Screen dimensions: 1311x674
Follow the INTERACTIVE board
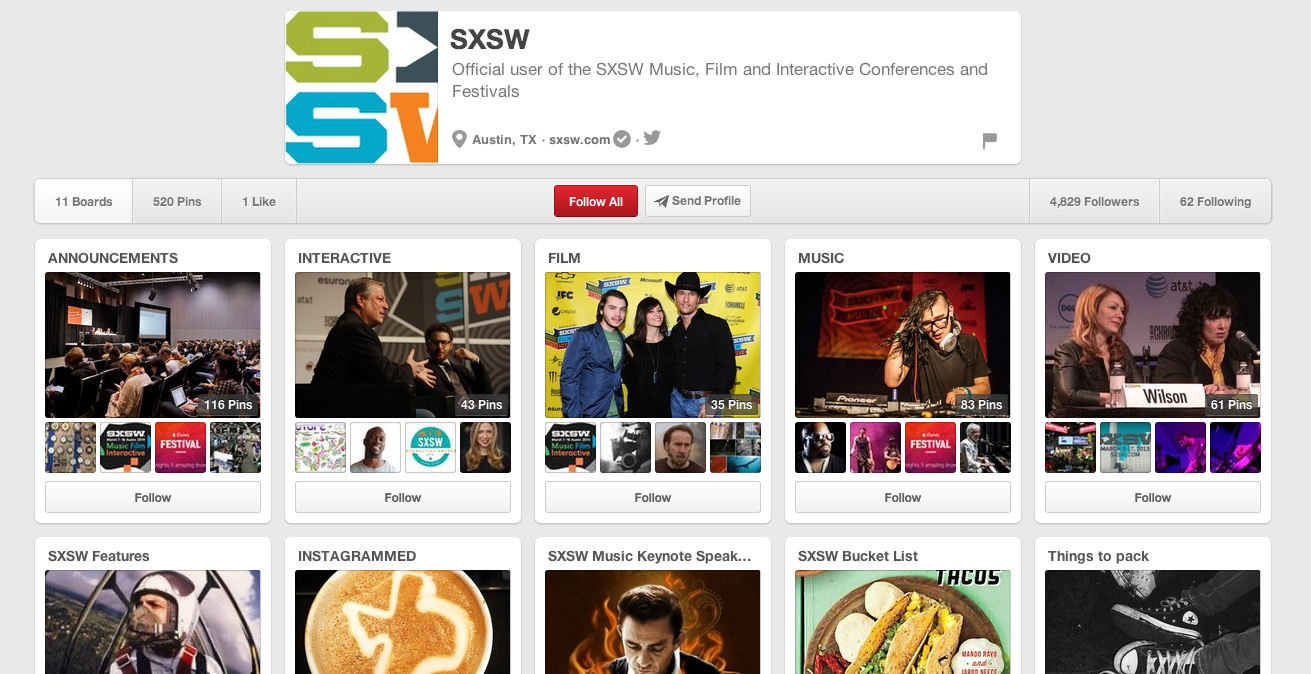tap(403, 497)
